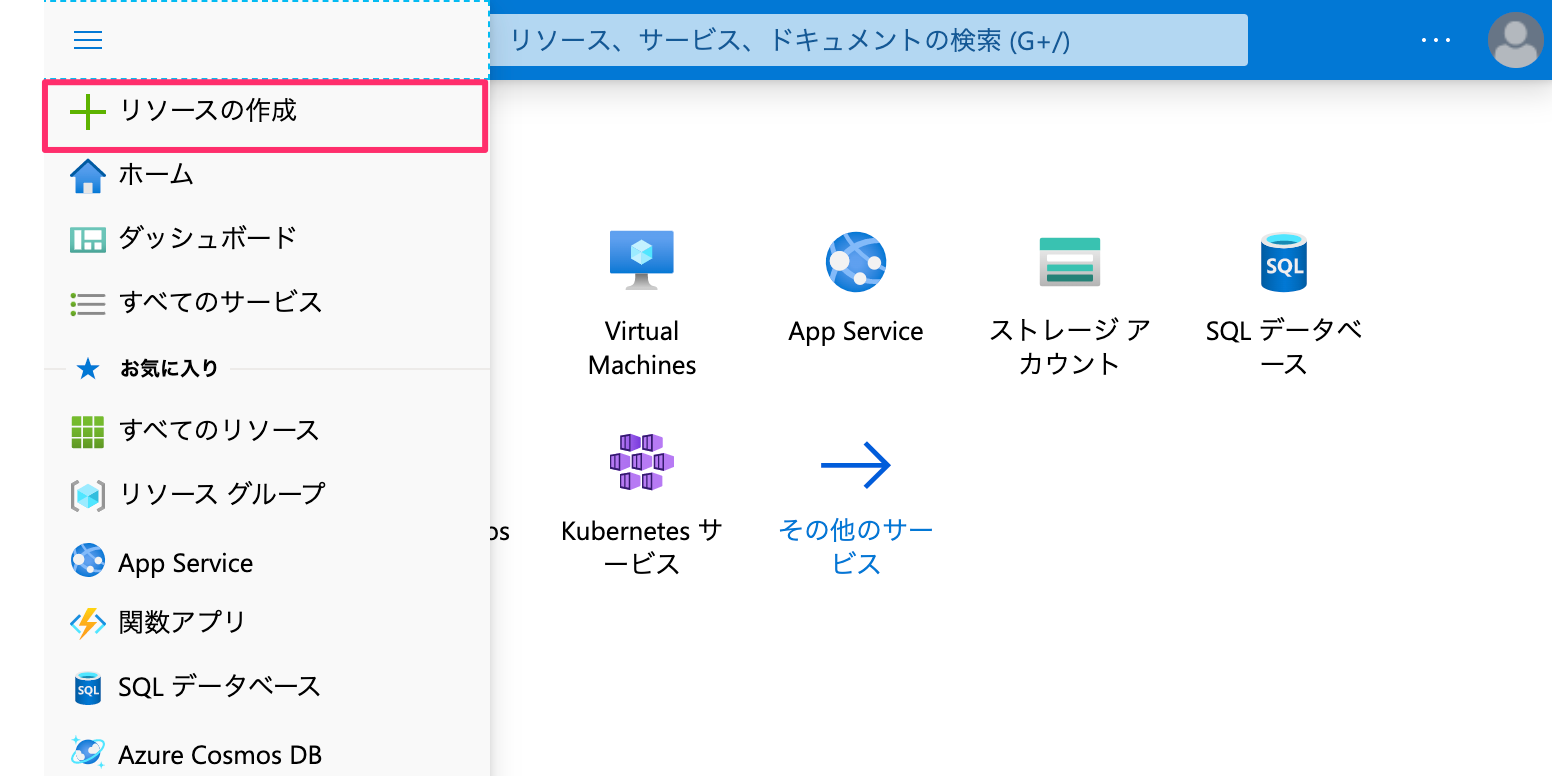The height and width of the screenshot is (776, 1552).
Task: Open SQL データベース label in main services
Action: point(1284,347)
